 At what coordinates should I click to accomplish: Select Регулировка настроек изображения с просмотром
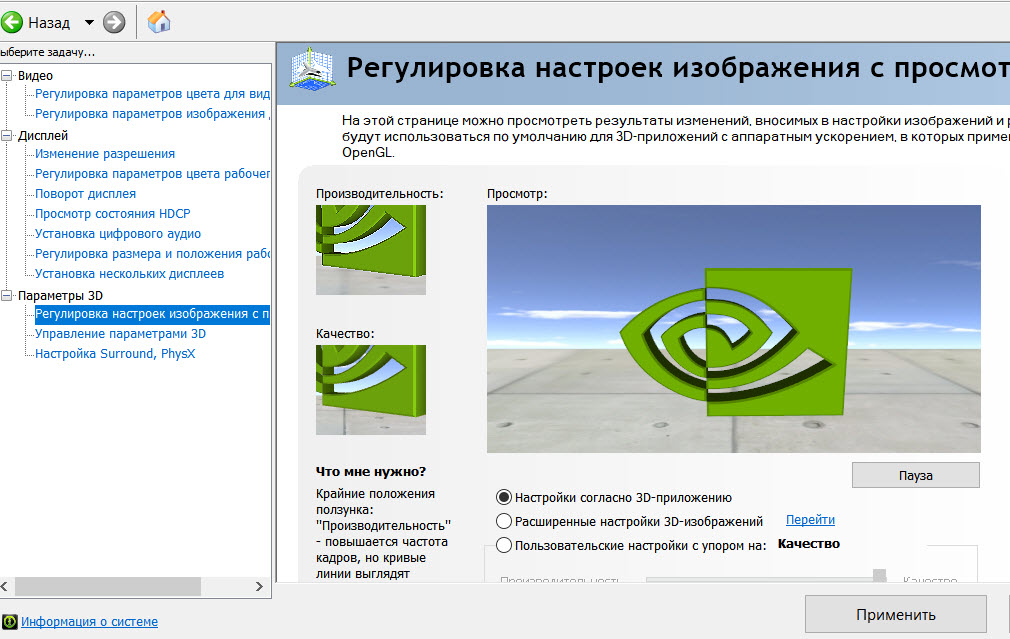tap(152, 314)
